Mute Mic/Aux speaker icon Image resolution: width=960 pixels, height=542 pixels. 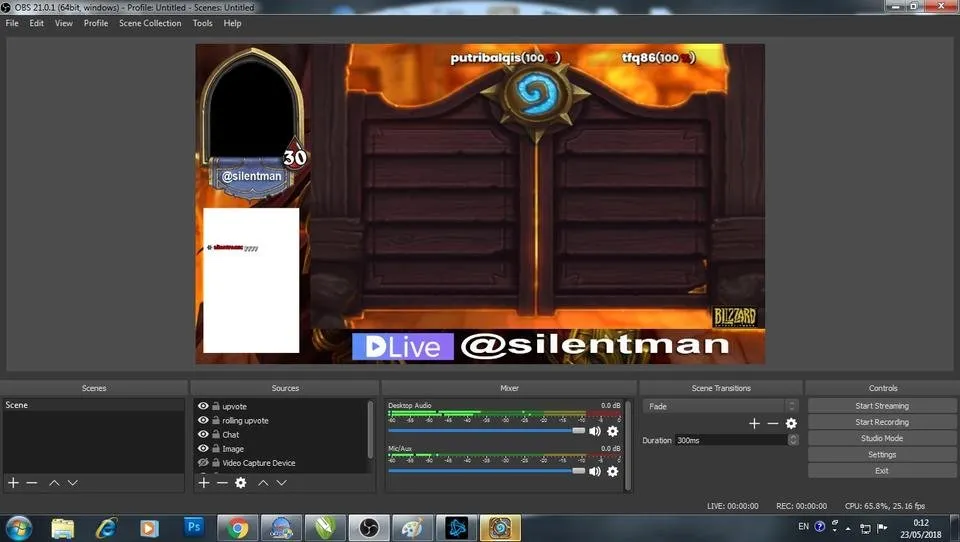tap(594, 471)
